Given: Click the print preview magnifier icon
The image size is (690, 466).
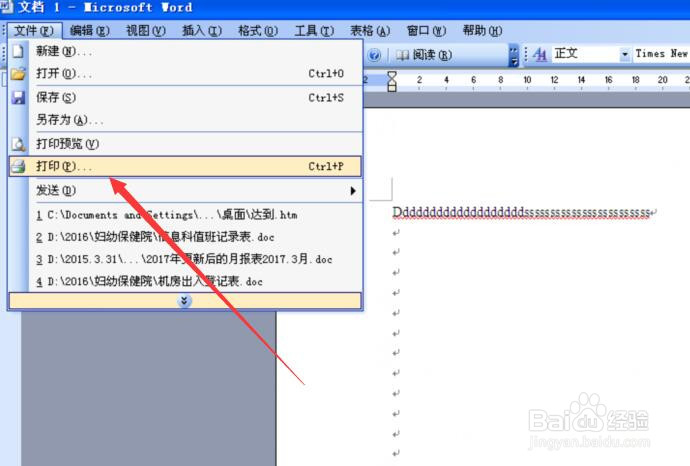Looking at the screenshot, I should [x=18, y=144].
